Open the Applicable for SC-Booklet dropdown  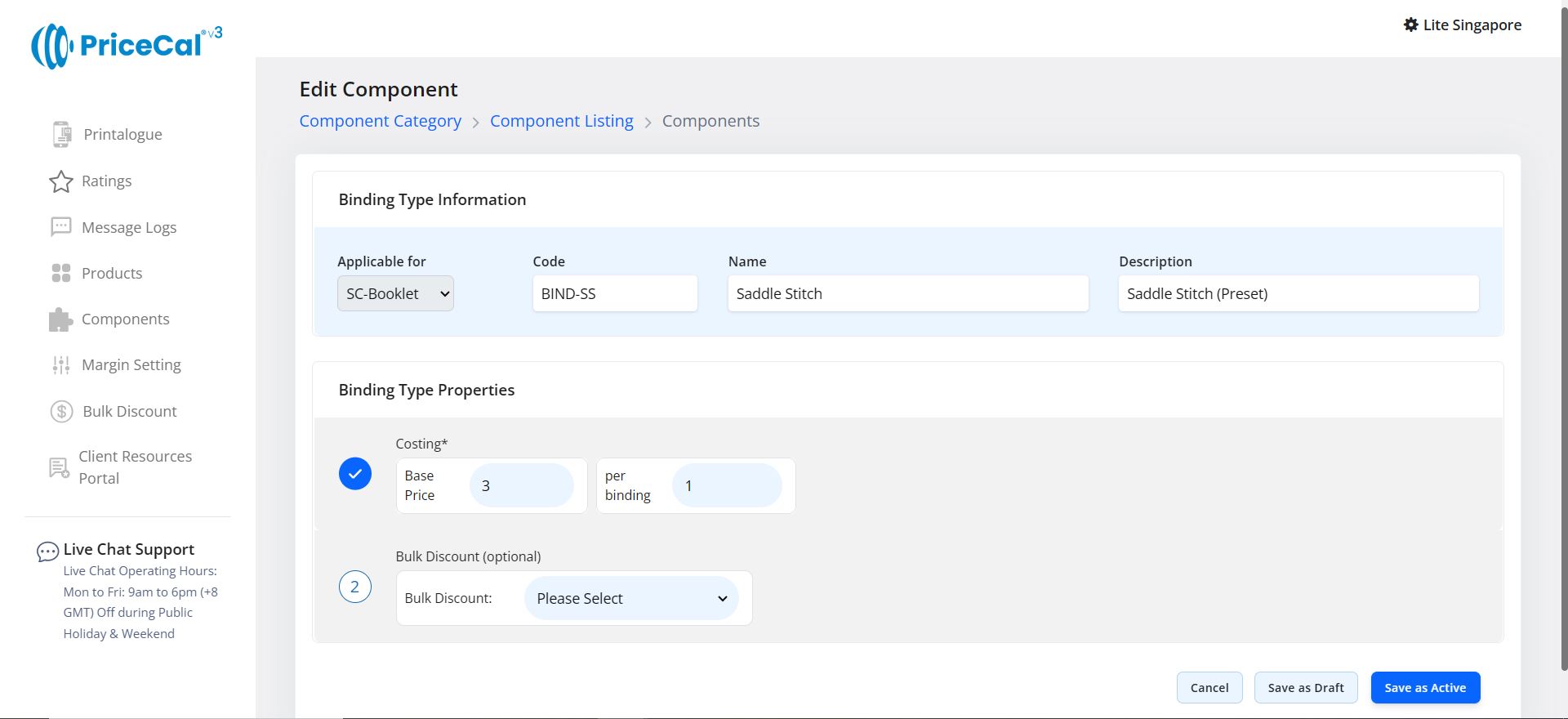(x=395, y=294)
